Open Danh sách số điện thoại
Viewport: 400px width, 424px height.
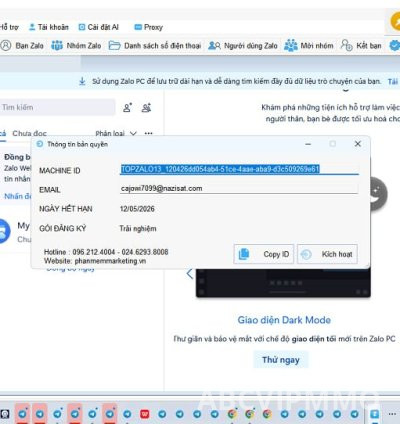[155, 45]
